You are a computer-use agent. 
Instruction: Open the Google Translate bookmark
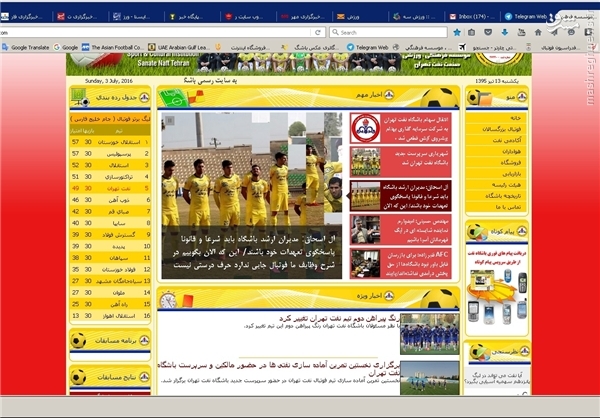tap(26, 47)
